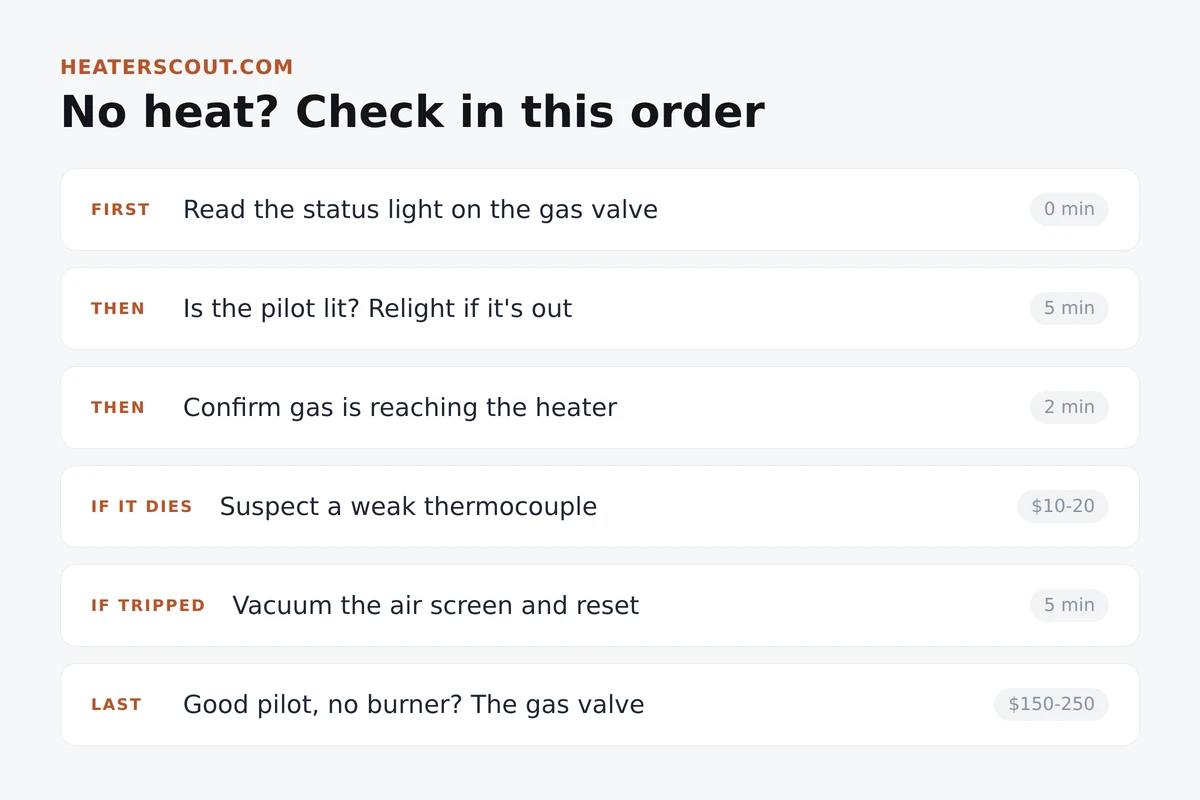Select '5 min' badge on vacuum step

coord(1069,605)
